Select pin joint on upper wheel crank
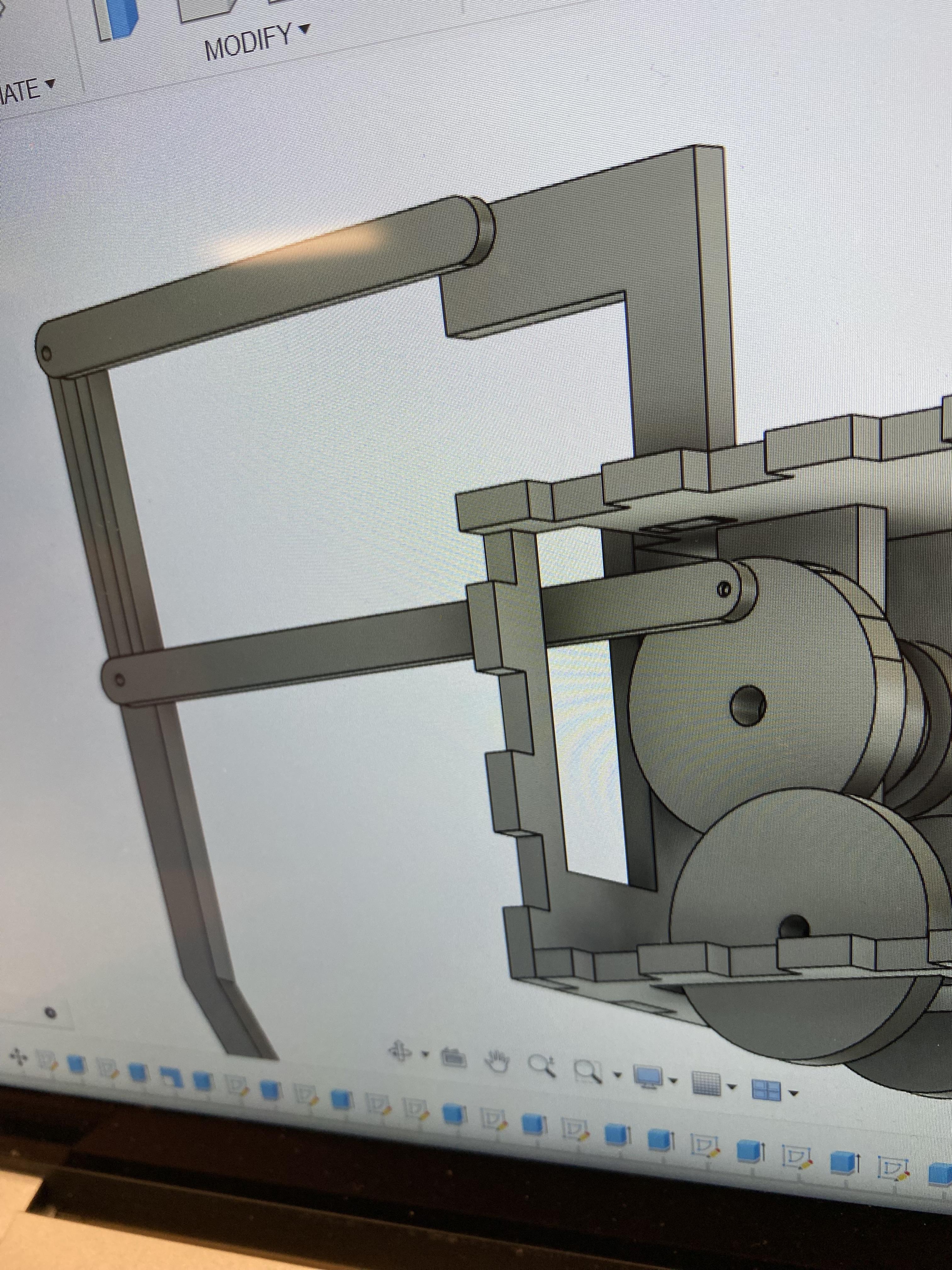The height and width of the screenshot is (1270, 952). [725, 589]
